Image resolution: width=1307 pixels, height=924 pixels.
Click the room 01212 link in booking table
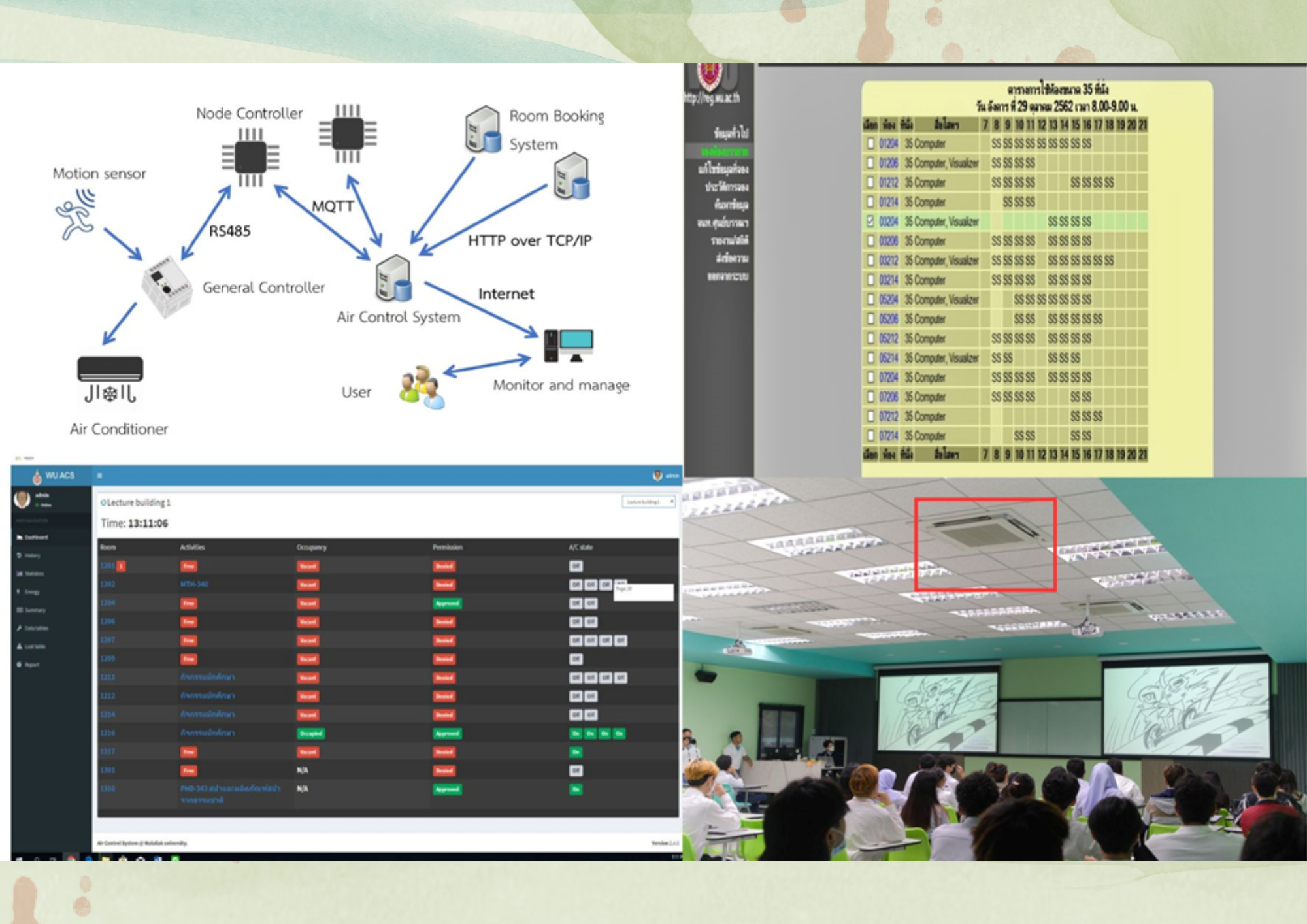coord(888,182)
